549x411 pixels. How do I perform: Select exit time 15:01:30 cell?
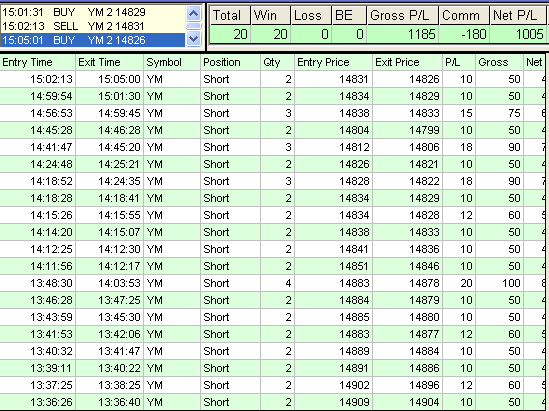tap(109, 96)
